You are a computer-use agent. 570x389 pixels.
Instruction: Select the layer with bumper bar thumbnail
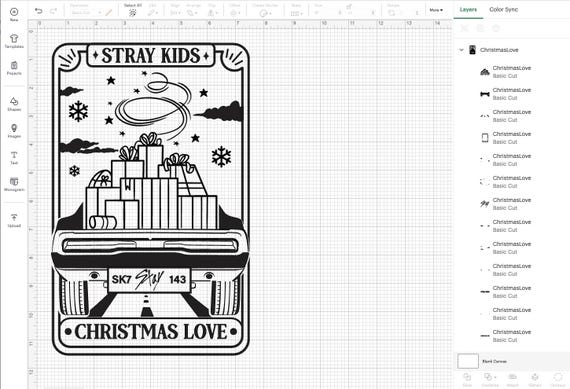click(512, 94)
